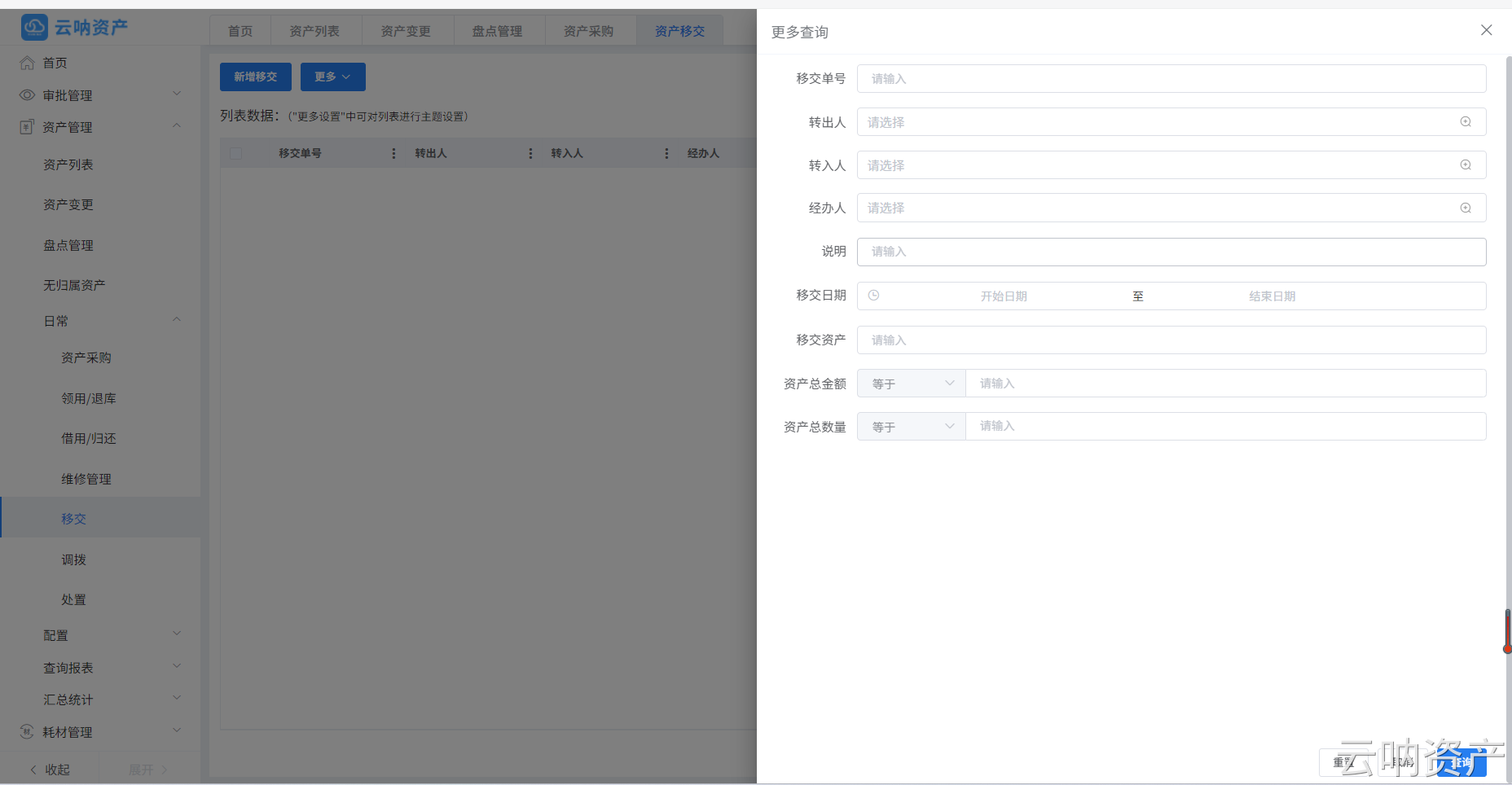Click the 转出人 selection field

[1171, 122]
